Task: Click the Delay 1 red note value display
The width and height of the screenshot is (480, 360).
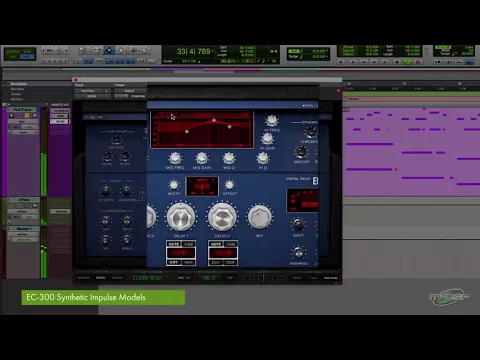Action: pos(181,253)
